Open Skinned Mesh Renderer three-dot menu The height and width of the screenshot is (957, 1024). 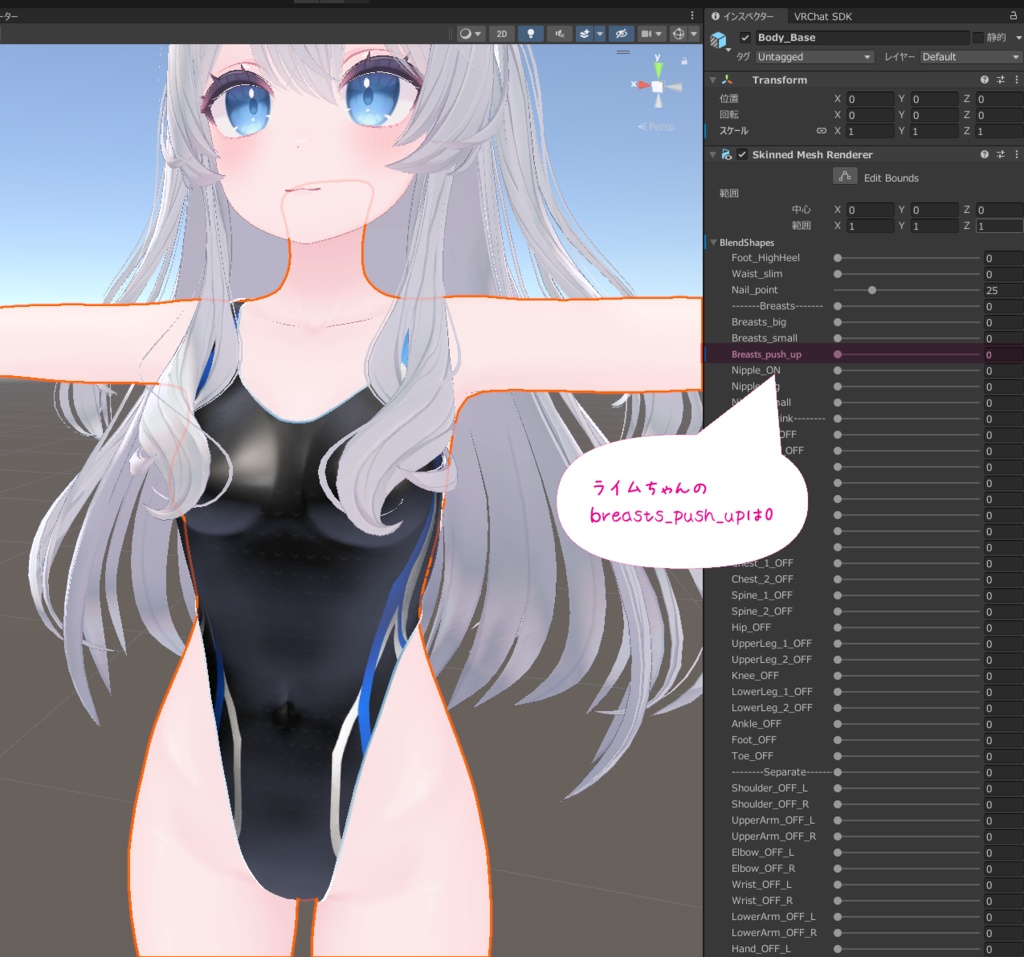tap(1016, 155)
